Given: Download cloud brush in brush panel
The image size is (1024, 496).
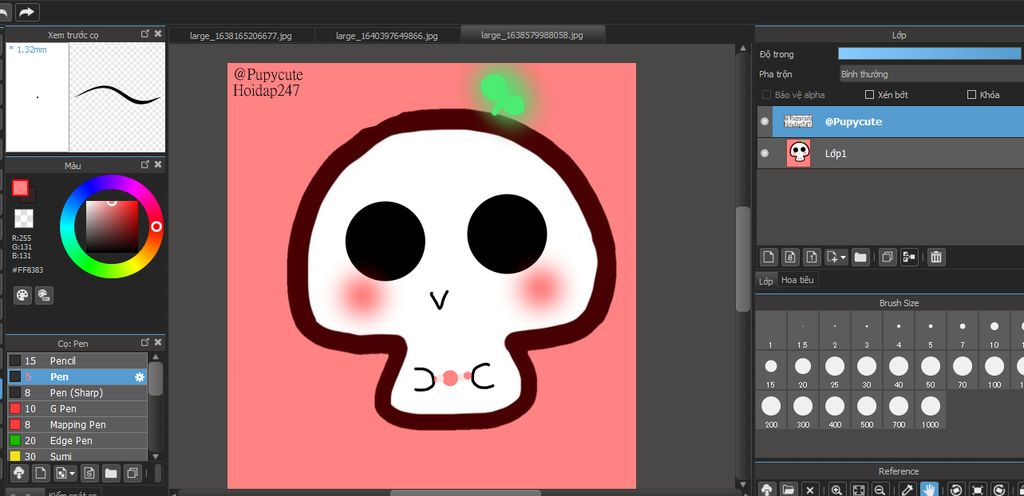Looking at the screenshot, I should click(x=19, y=473).
